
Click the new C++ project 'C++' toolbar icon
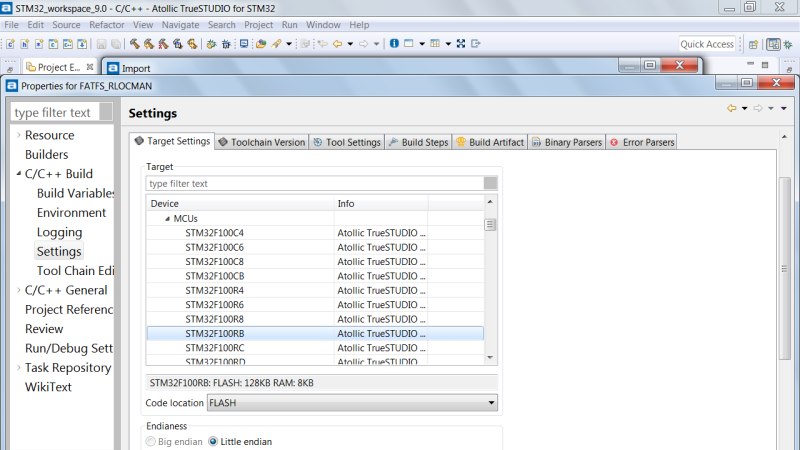68,44
